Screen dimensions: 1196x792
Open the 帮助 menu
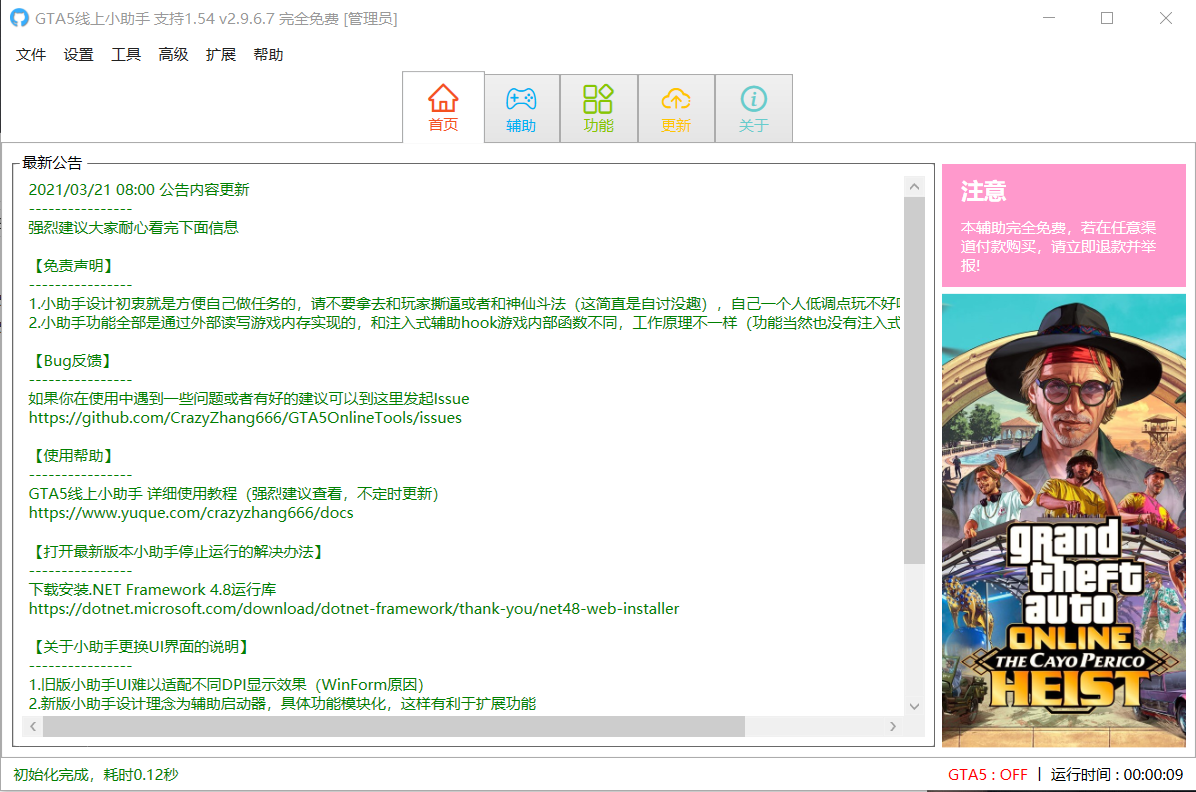pyautogui.click(x=267, y=54)
